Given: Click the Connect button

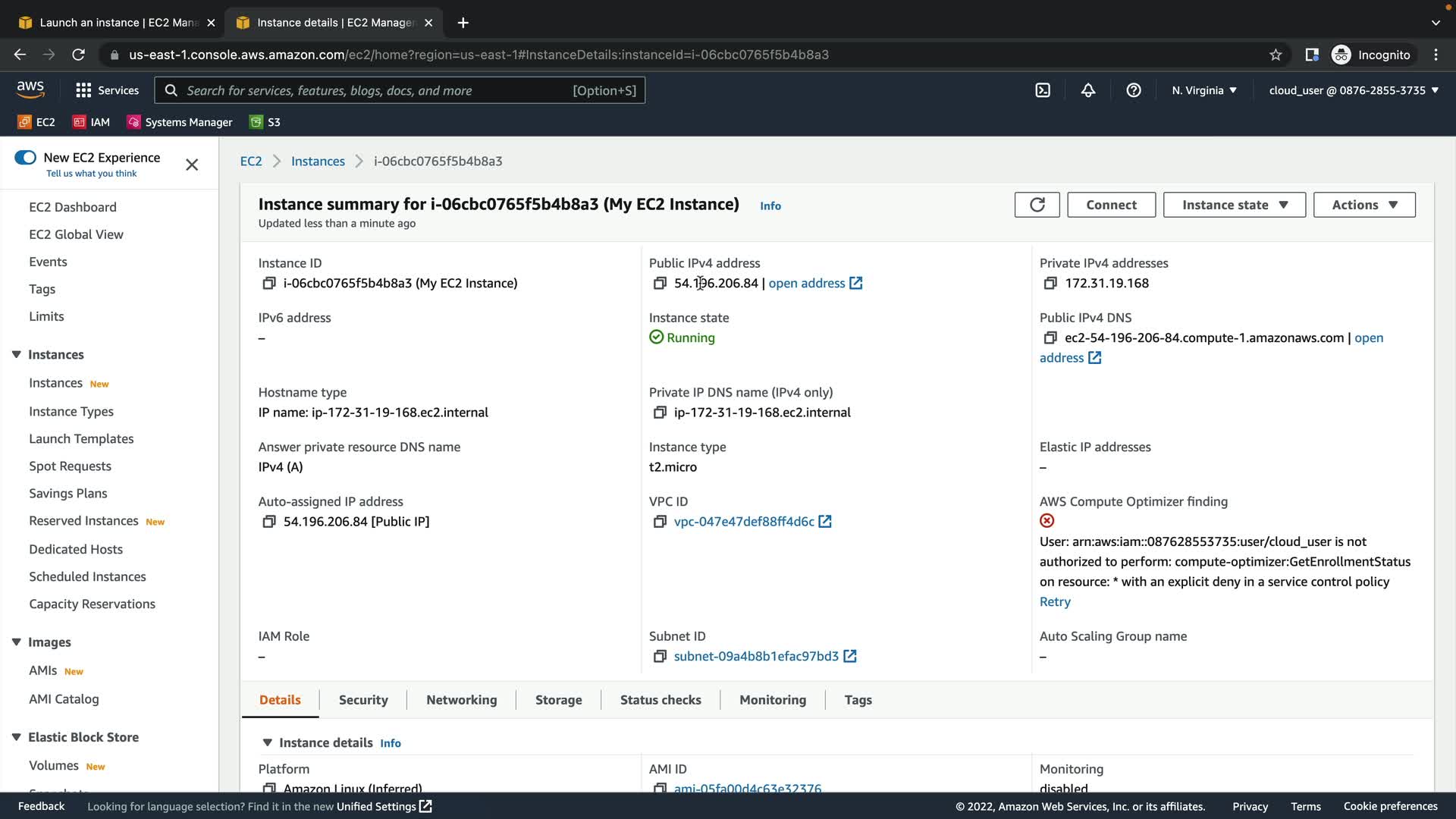Looking at the screenshot, I should pos(1111,205).
